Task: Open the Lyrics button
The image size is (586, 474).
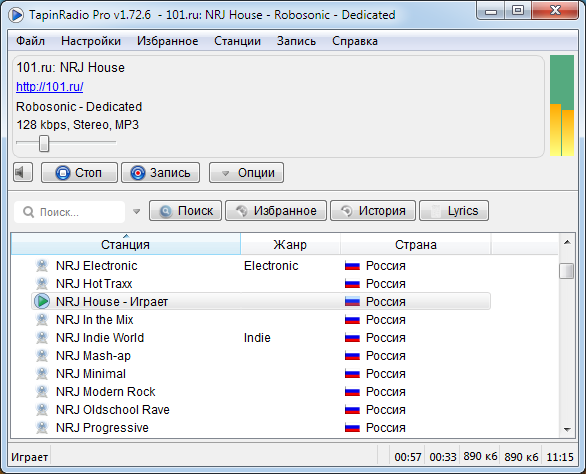Action: coord(454,210)
